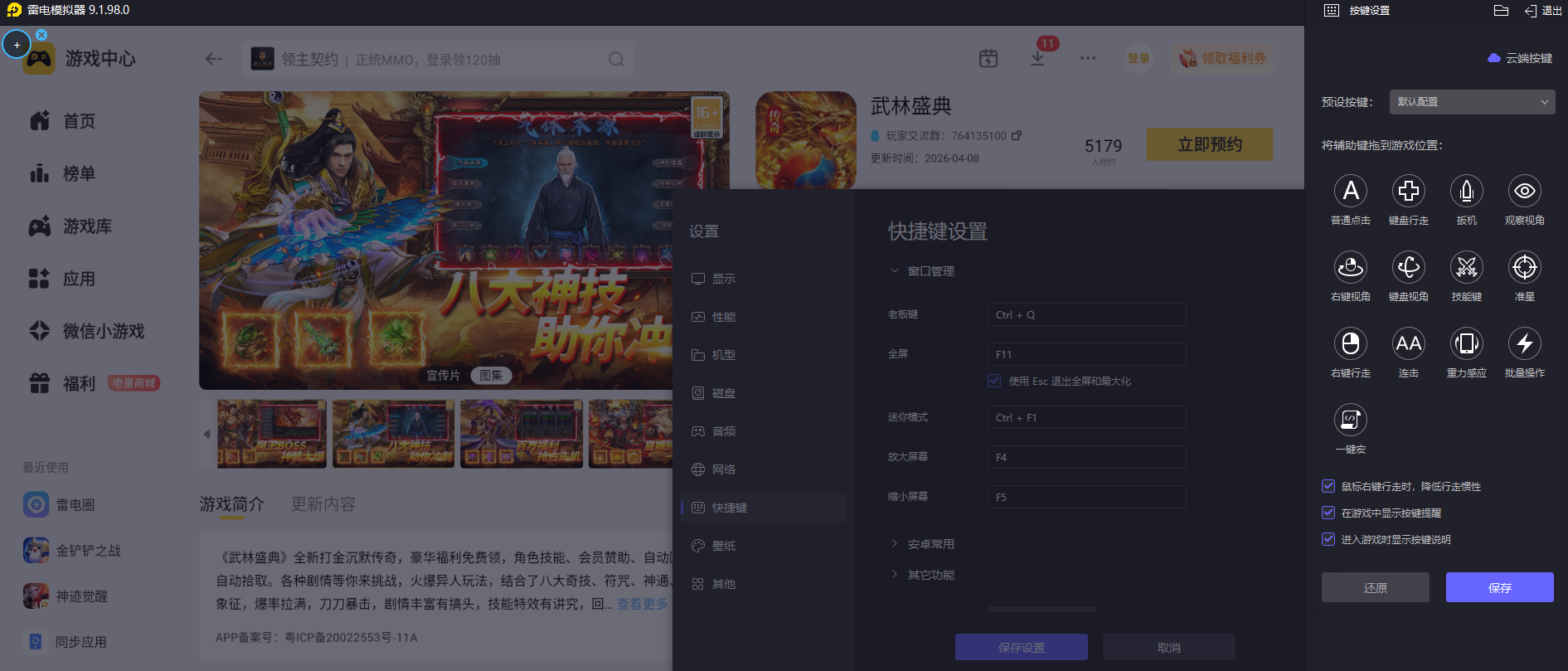Toggle 进入游戏时显示按键说明 checkbox
Viewport: 1568px width, 671px height.
pos(1328,539)
